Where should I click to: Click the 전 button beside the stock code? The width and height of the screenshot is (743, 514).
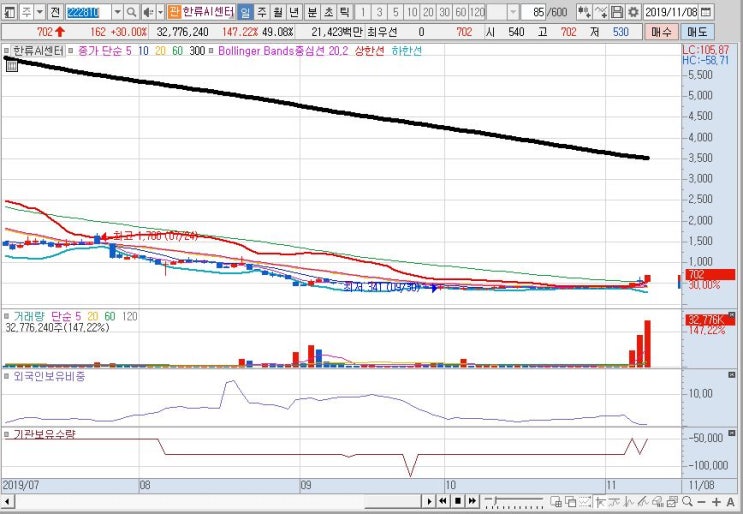tap(55, 12)
